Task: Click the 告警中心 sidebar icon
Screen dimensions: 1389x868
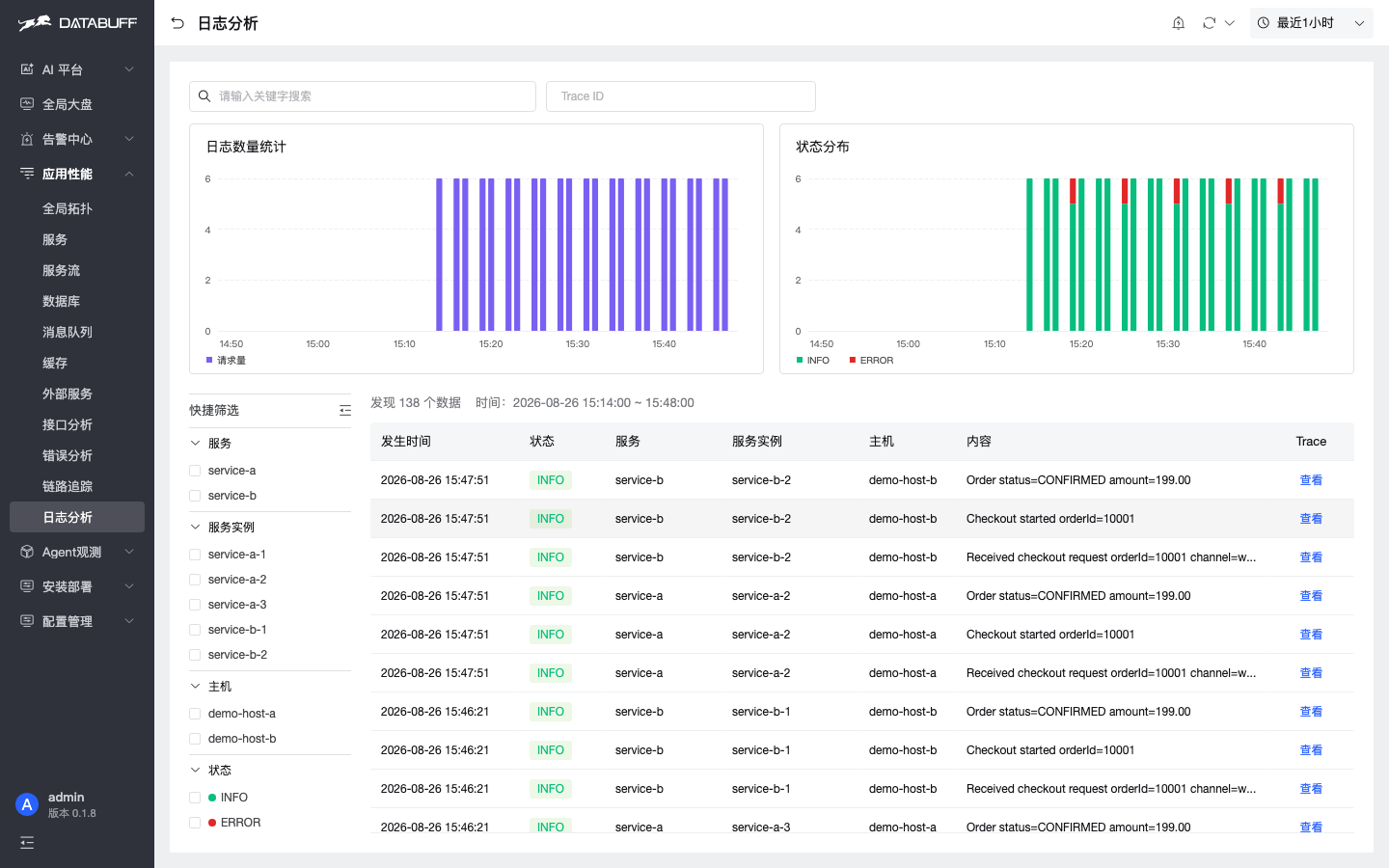Action: [27, 139]
